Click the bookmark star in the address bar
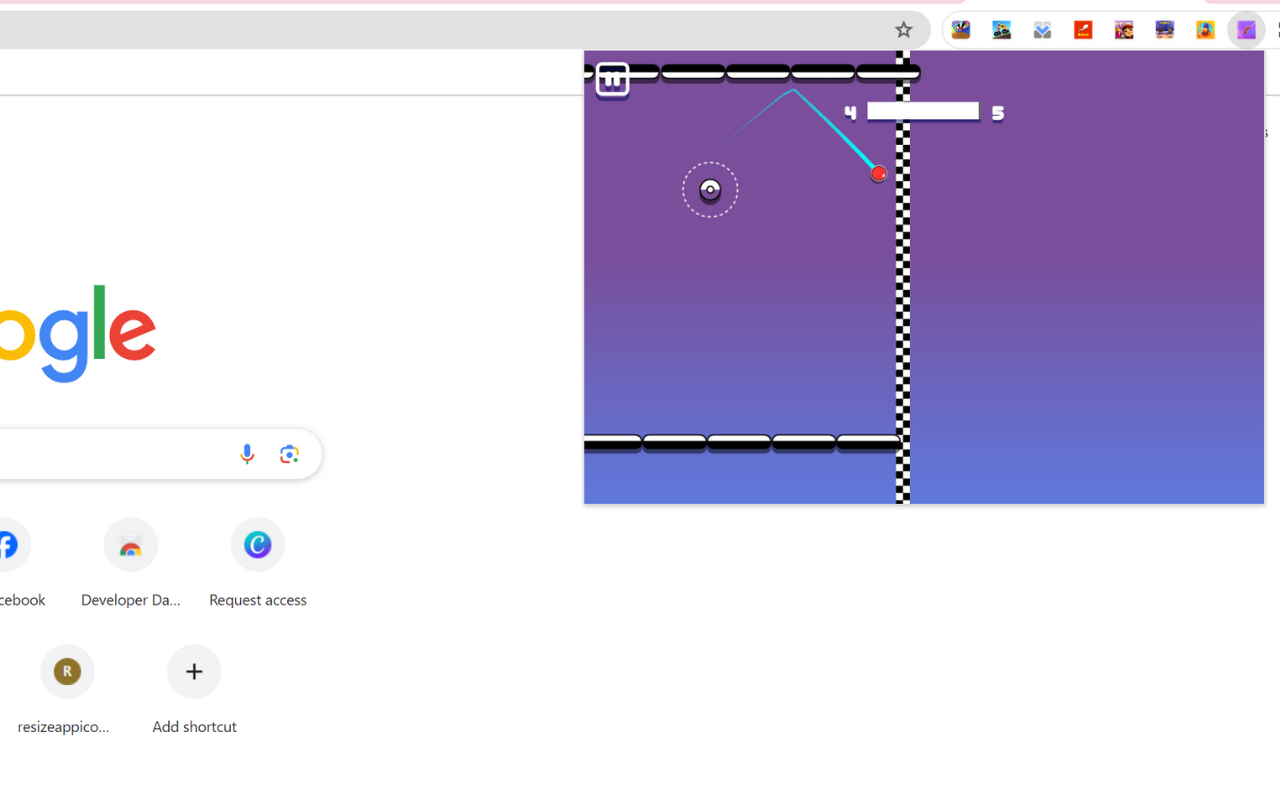Screen dimensions: 1280x800 click(x=904, y=30)
